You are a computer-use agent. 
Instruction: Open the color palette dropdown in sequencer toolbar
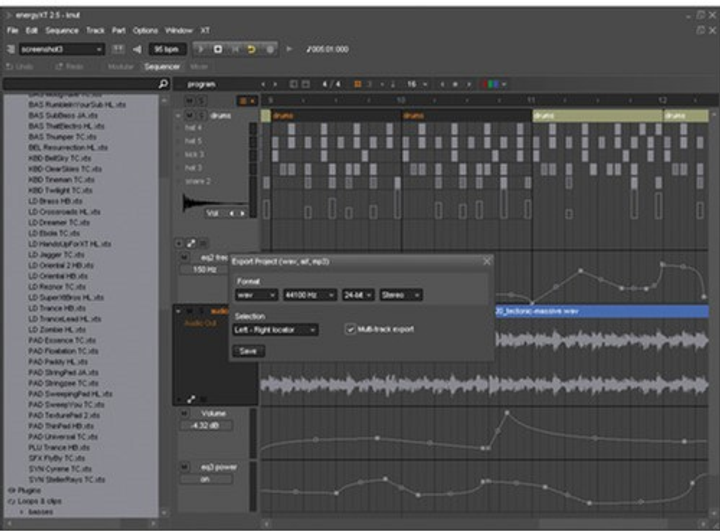click(x=494, y=84)
